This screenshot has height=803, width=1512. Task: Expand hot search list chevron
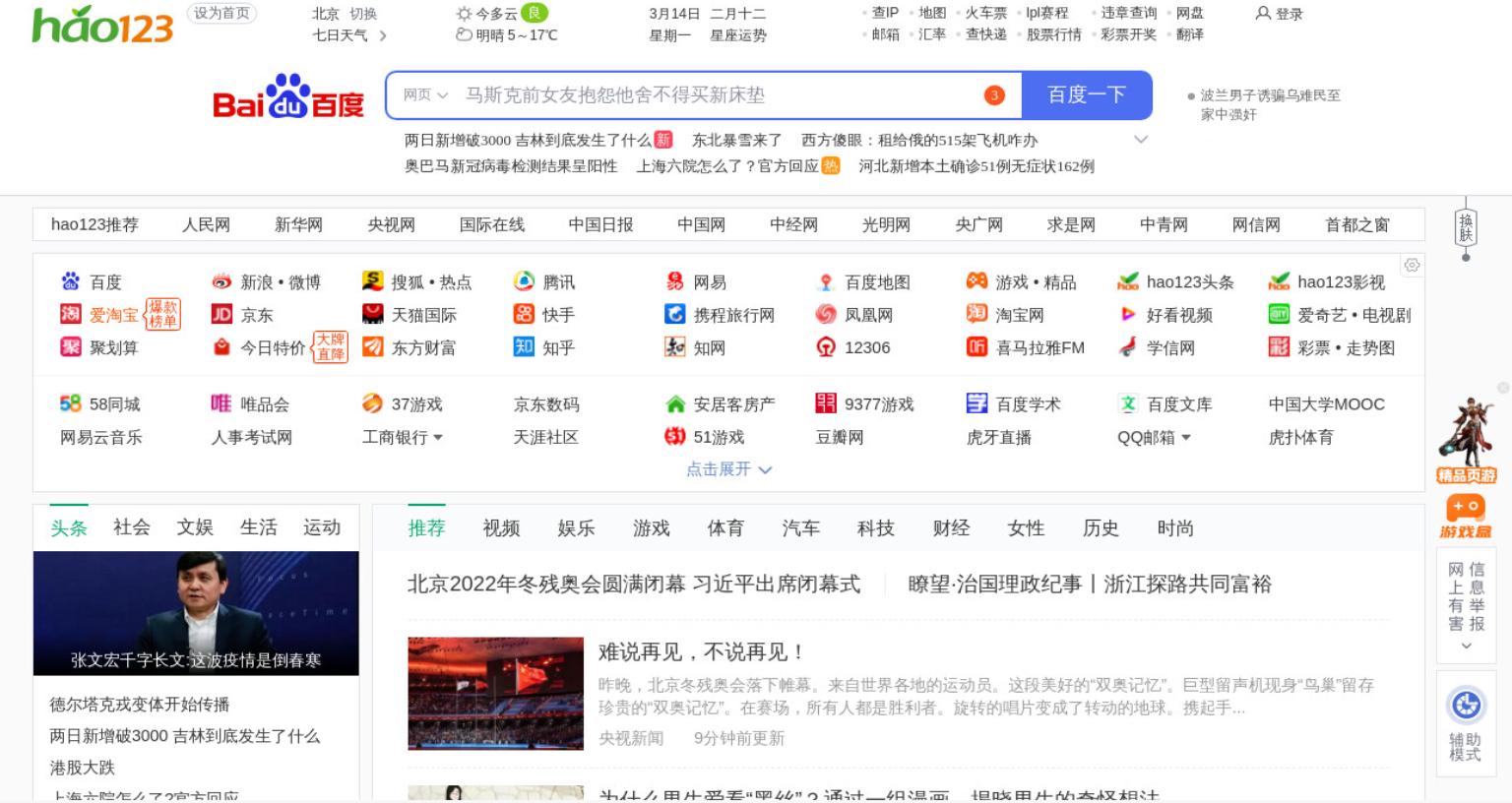click(x=1141, y=140)
